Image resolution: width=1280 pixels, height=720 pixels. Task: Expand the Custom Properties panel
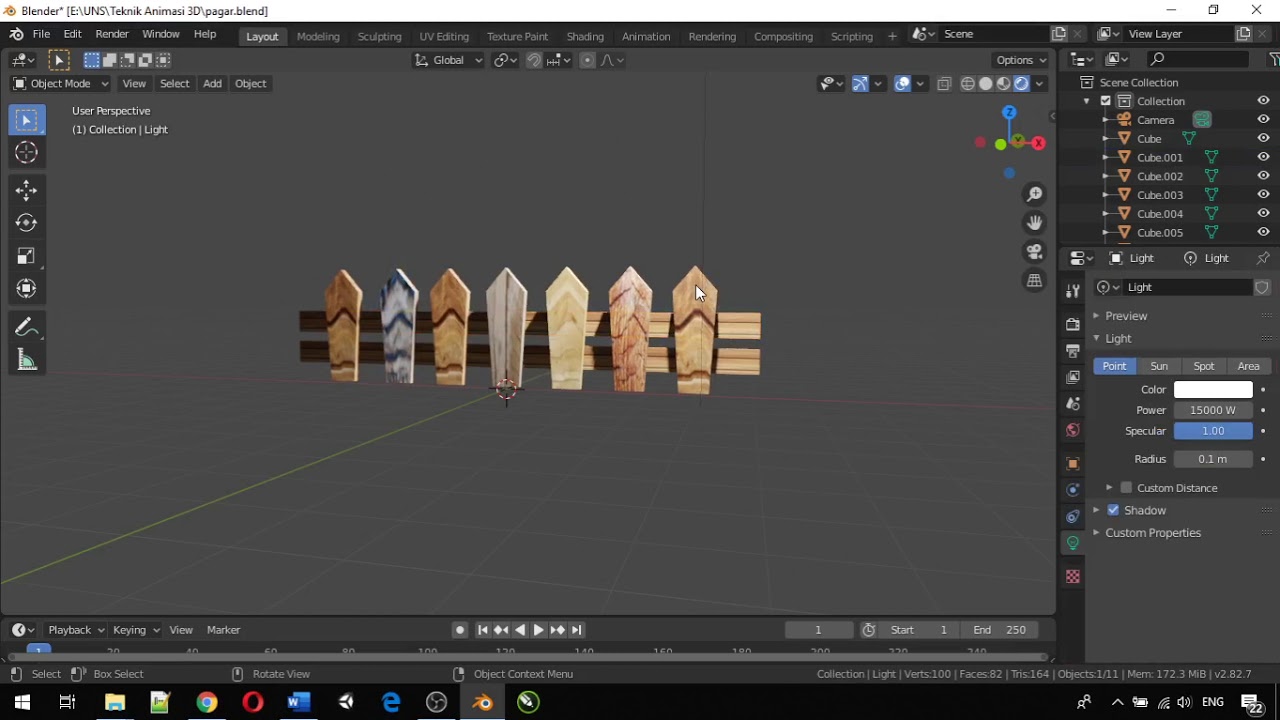pos(1153,533)
